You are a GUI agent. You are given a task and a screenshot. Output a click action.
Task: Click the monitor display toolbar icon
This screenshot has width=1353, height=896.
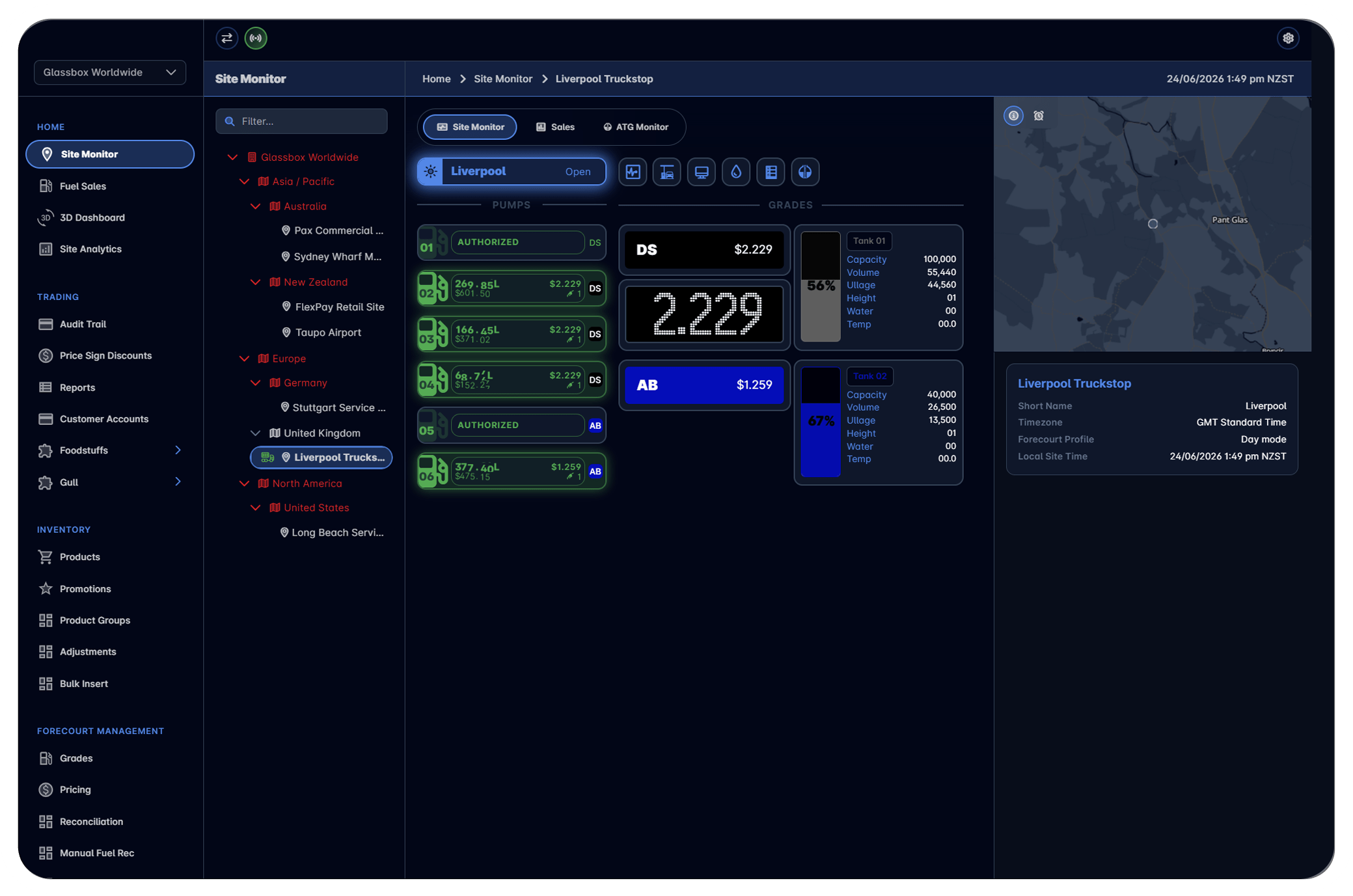(x=702, y=172)
